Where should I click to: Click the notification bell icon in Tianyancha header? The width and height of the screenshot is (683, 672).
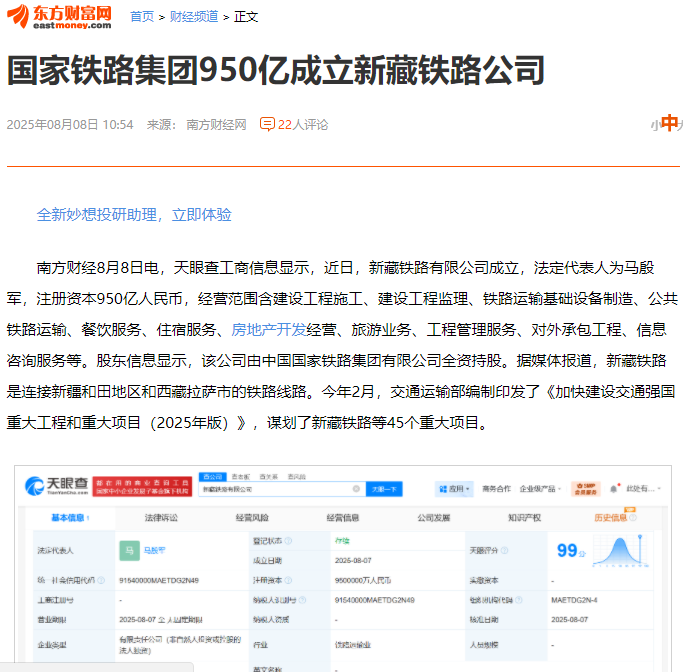click(614, 489)
